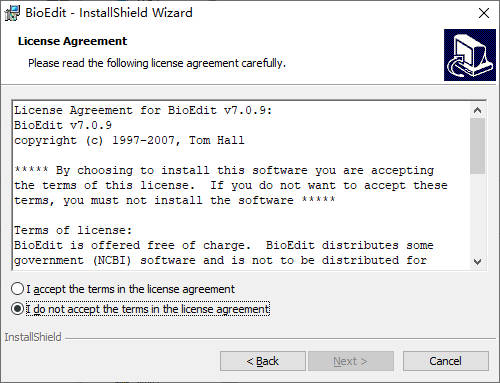Click the BioEdit installer icon in title bar
The width and height of the screenshot is (500, 383).
(12, 13)
